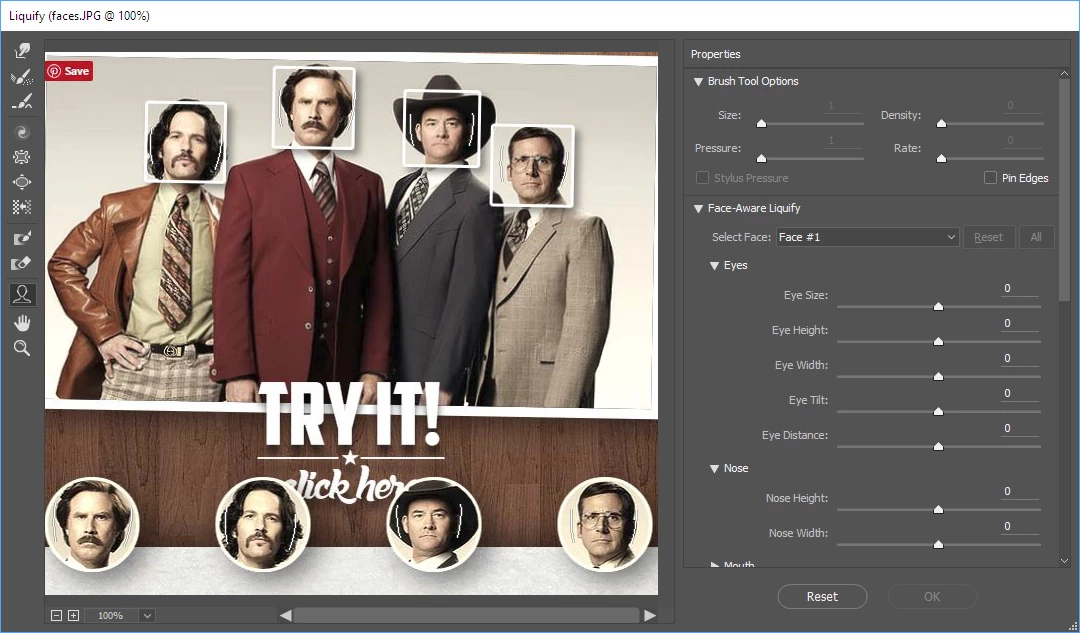Click the Nose Height slider handle
Image resolution: width=1080 pixels, height=633 pixels.
[x=938, y=510]
